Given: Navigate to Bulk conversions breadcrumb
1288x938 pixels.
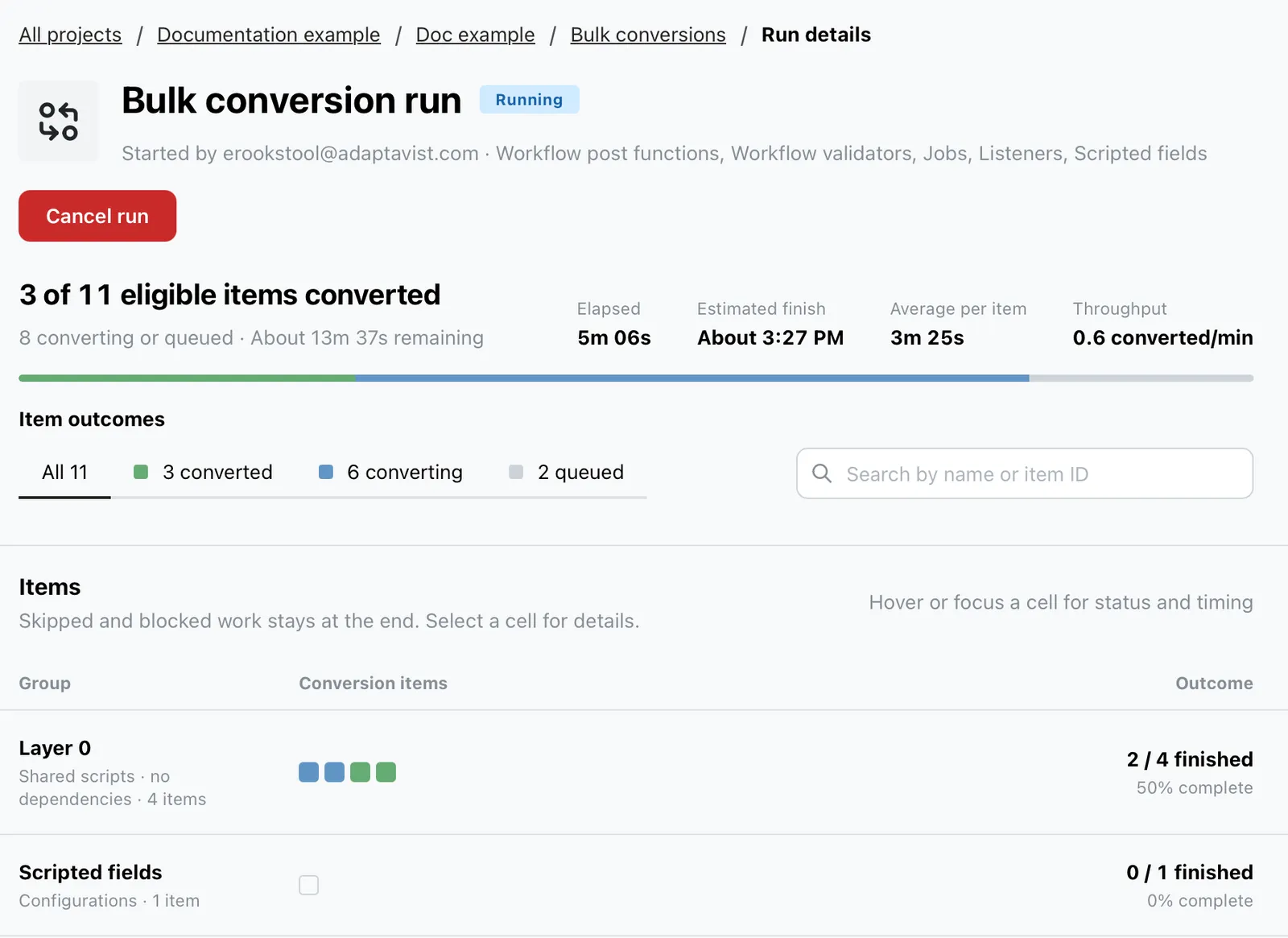Looking at the screenshot, I should tap(648, 35).
